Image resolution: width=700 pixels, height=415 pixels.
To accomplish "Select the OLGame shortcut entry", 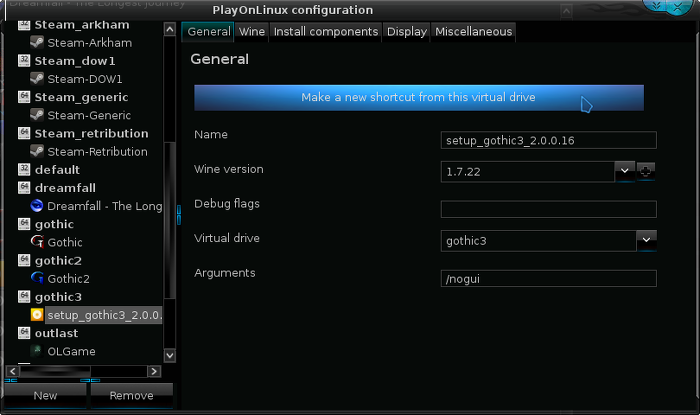I will coord(71,351).
